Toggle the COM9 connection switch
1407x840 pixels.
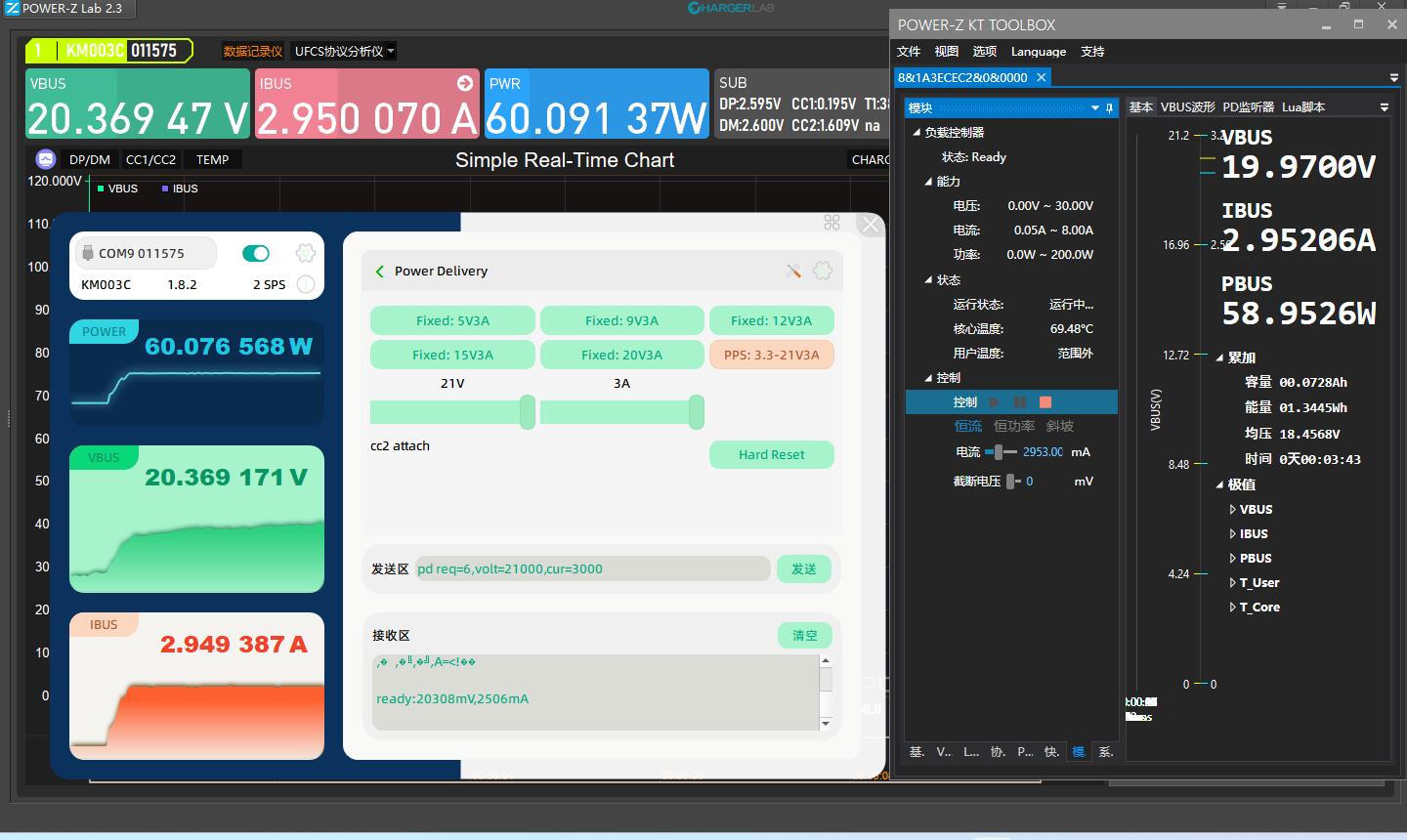pyautogui.click(x=256, y=254)
